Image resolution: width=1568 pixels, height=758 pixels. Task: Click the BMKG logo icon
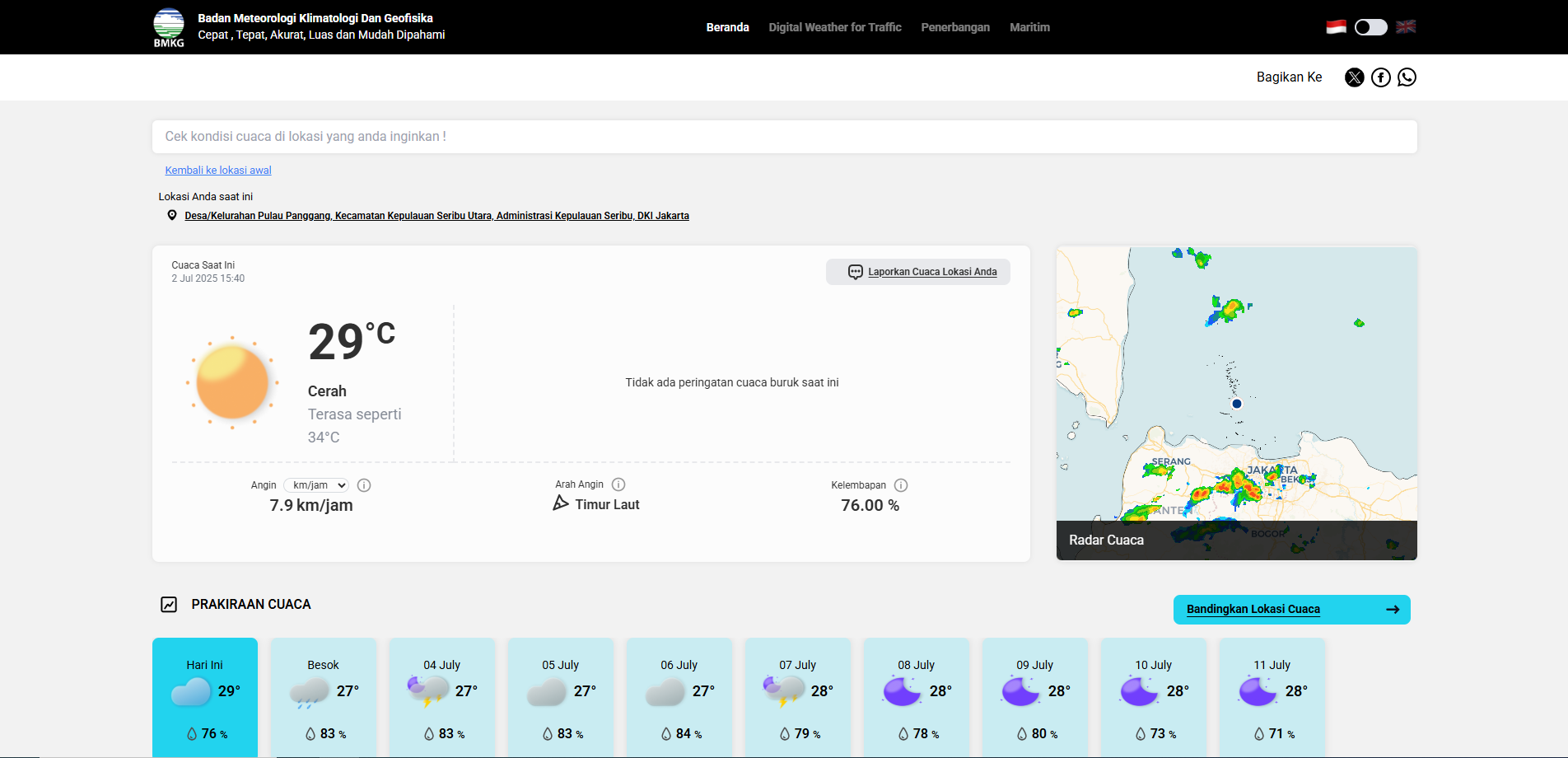click(x=169, y=27)
